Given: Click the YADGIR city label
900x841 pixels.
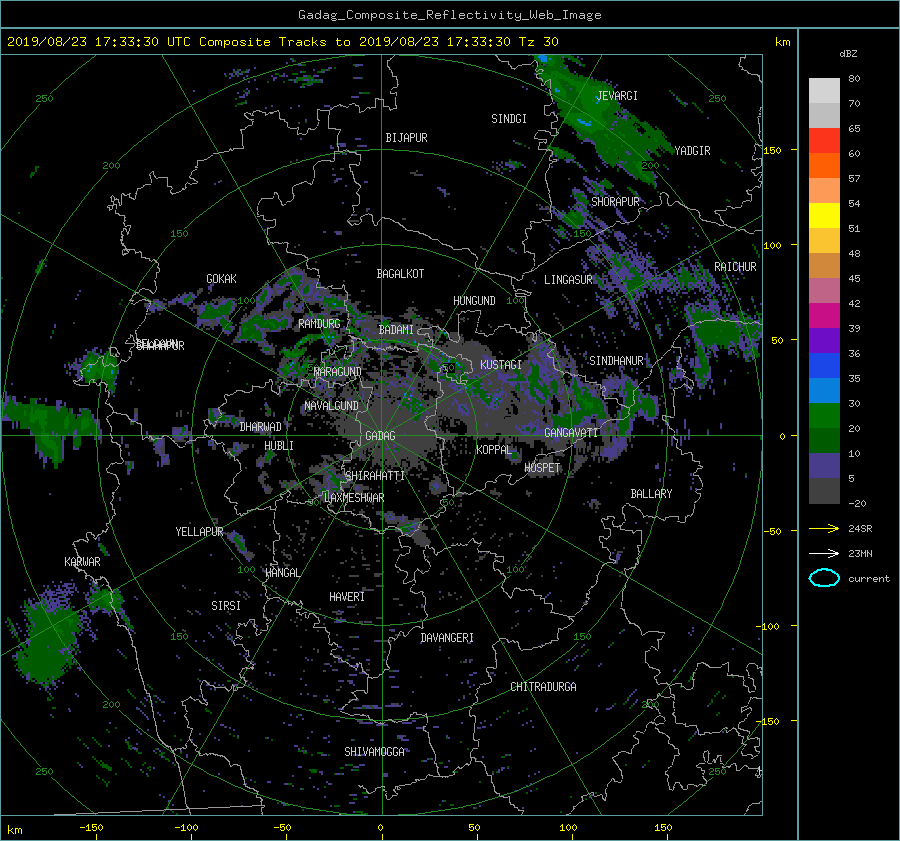Looking at the screenshot, I should [692, 151].
